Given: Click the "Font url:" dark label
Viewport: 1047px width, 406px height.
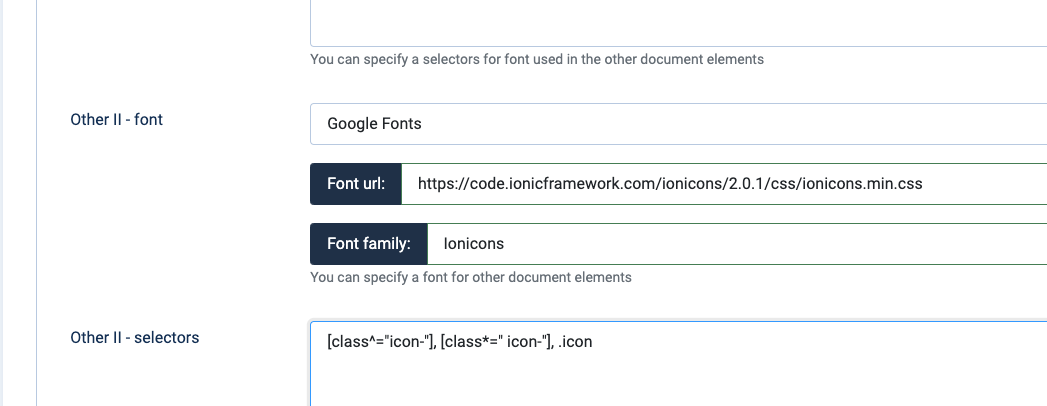Looking at the screenshot, I should (x=356, y=184).
